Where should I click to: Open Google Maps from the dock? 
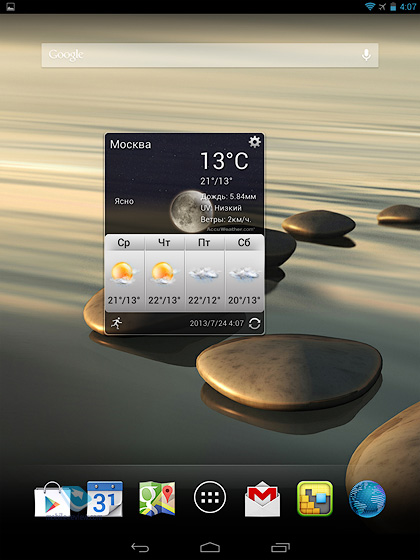coord(157,498)
